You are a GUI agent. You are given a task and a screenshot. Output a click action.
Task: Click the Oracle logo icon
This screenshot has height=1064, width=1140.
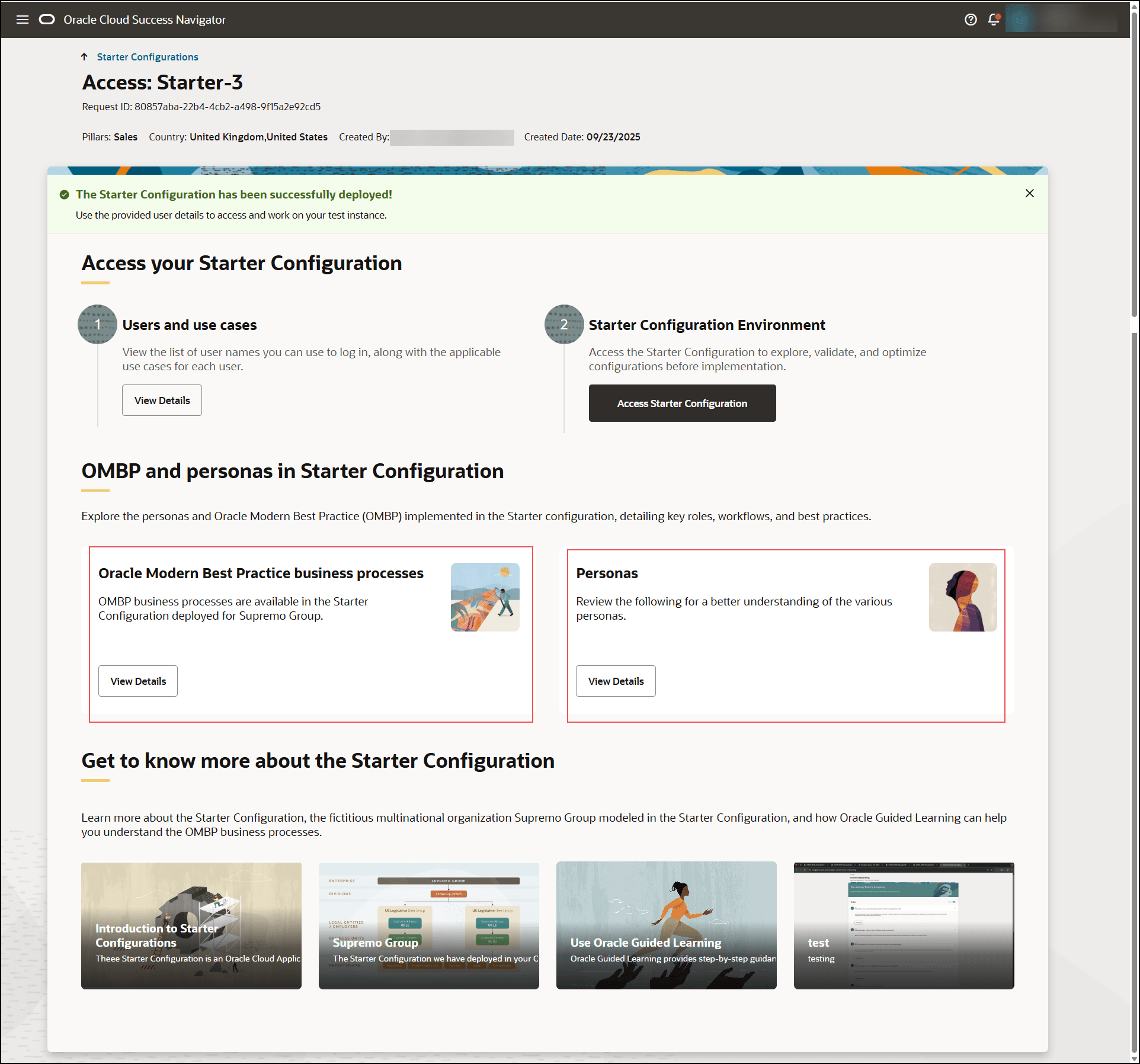[x=47, y=20]
